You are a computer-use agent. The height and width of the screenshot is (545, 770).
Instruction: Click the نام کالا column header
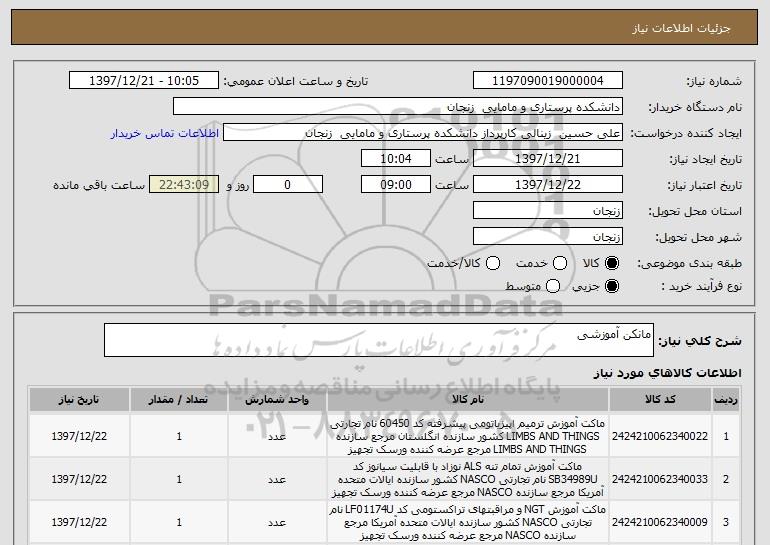click(x=468, y=400)
